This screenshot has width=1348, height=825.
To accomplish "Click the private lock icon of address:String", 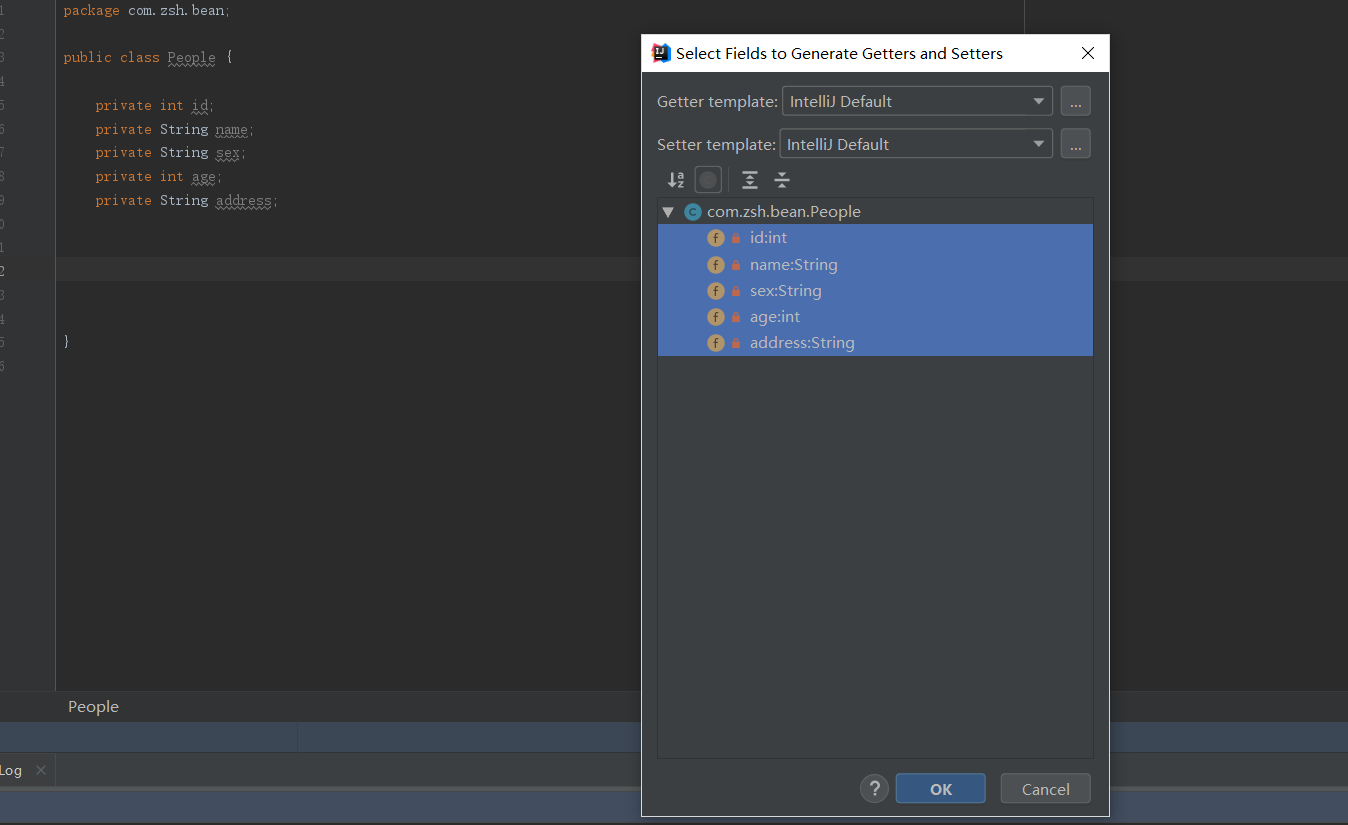I will tap(736, 343).
